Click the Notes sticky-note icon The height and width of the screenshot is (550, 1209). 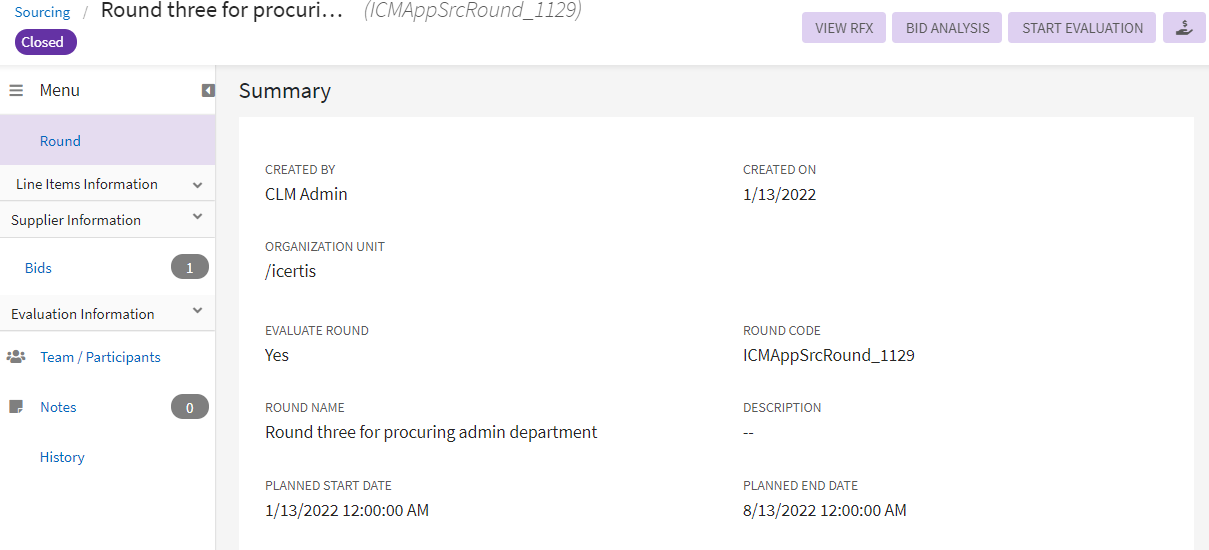coord(16,407)
